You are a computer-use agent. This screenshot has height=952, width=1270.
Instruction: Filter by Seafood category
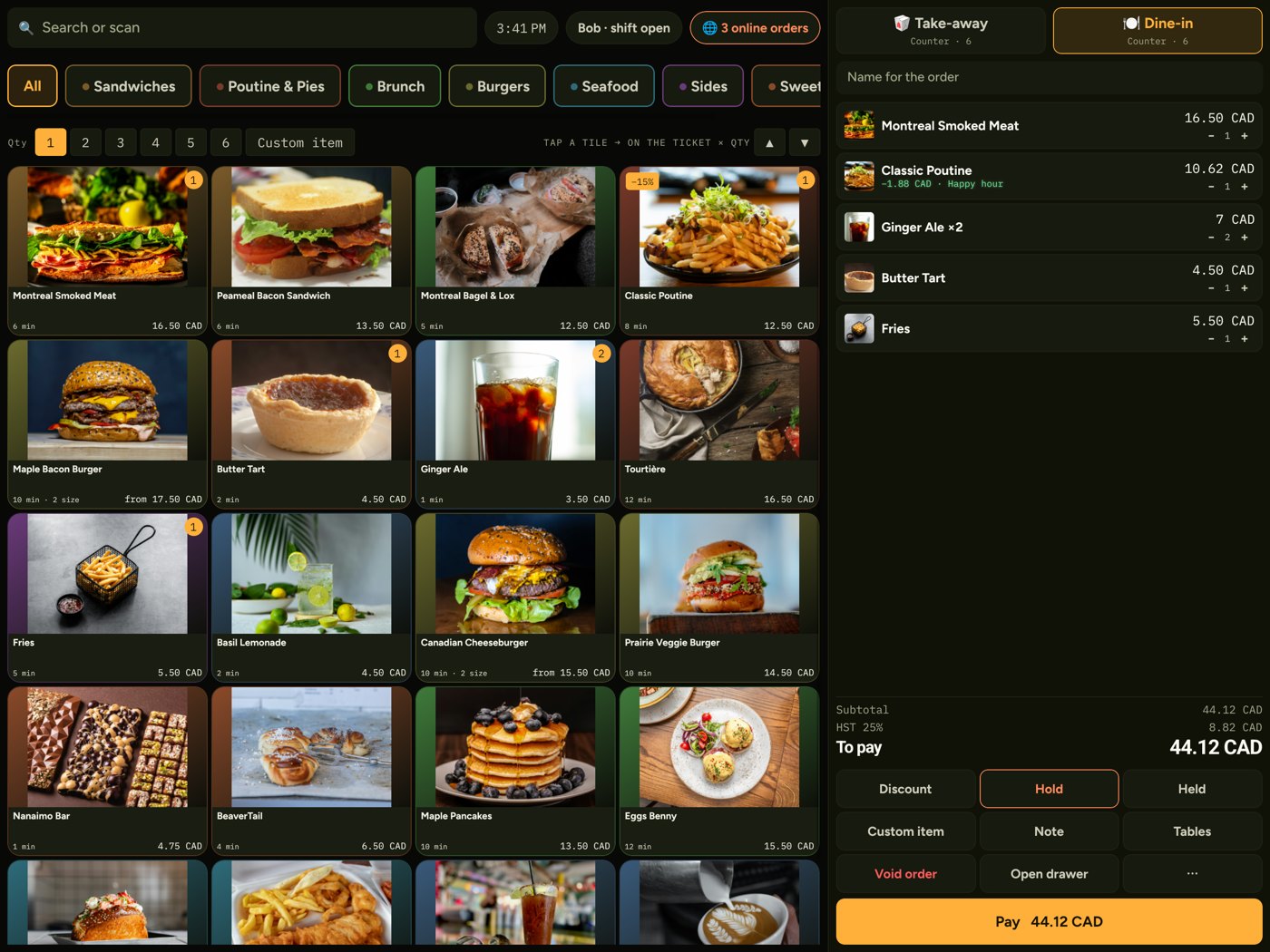click(604, 86)
